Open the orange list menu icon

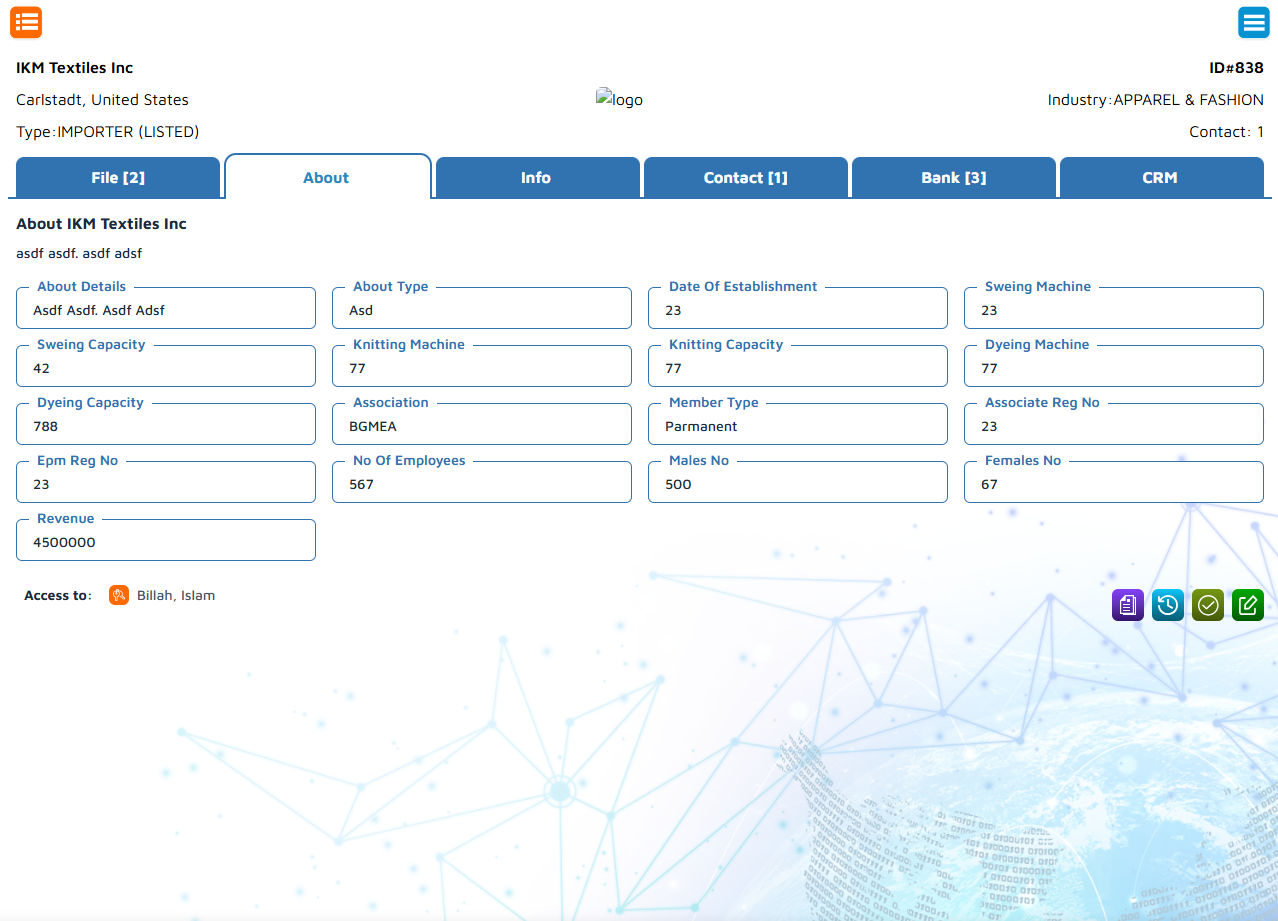pyautogui.click(x=26, y=22)
